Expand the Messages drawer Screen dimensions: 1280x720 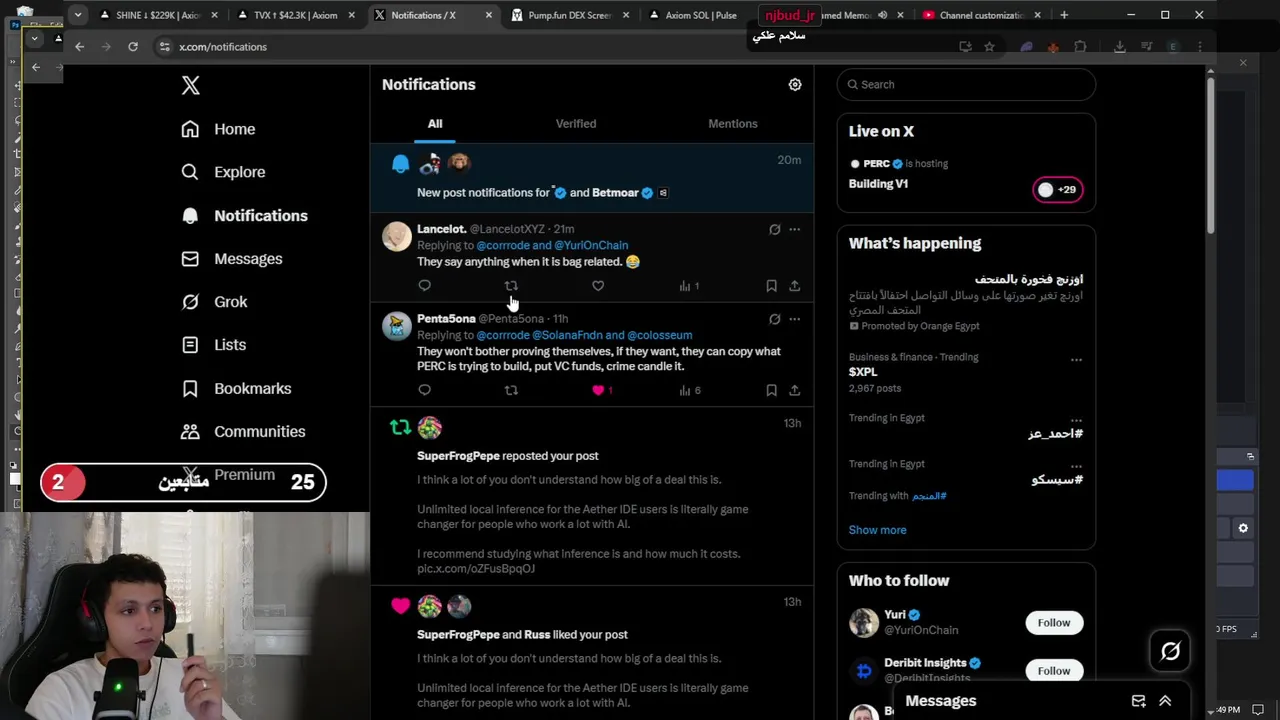[1165, 701]
